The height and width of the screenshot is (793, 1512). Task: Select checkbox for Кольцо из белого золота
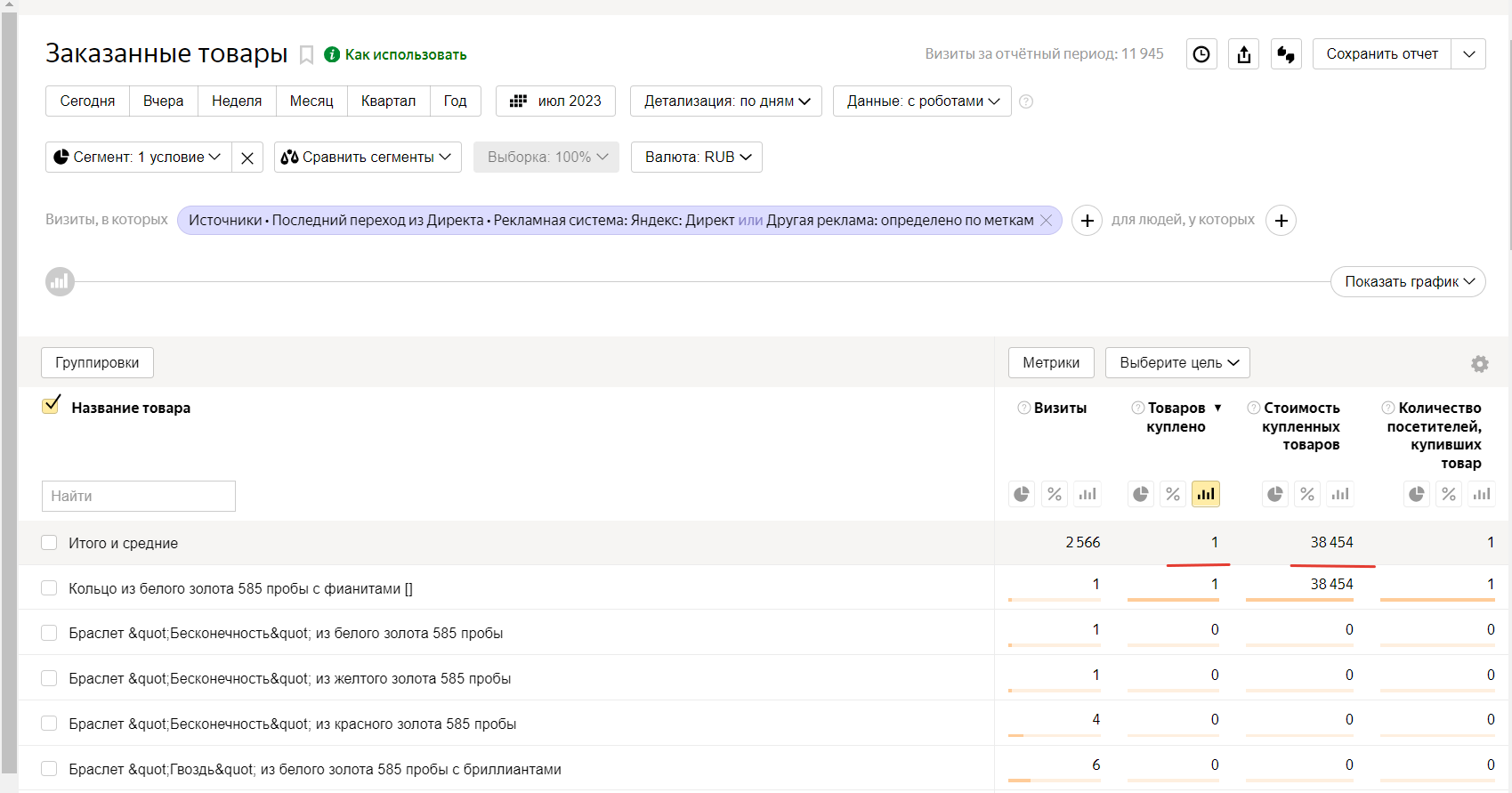(50, 588)
